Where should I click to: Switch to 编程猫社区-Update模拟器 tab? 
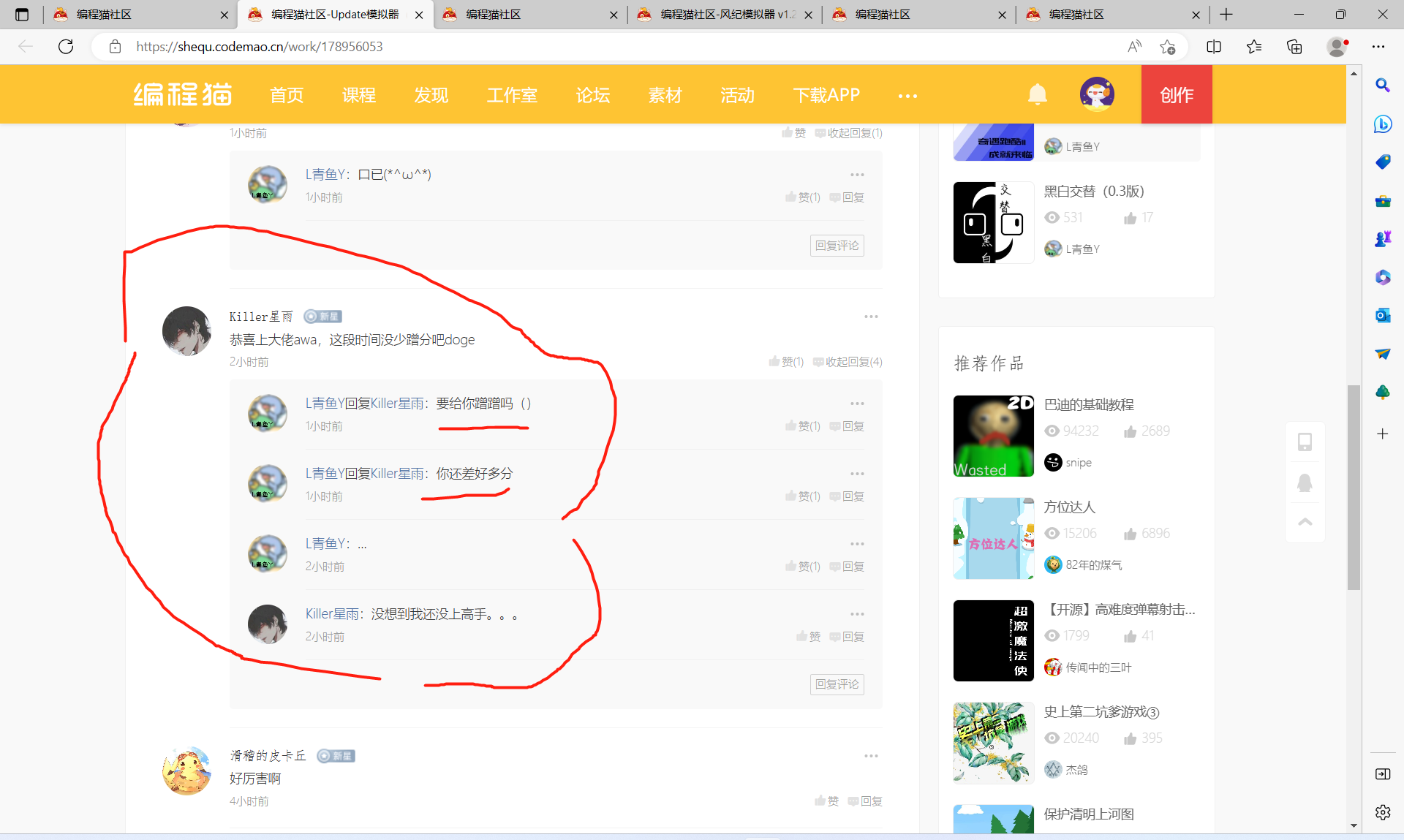(x=336, y=15)
